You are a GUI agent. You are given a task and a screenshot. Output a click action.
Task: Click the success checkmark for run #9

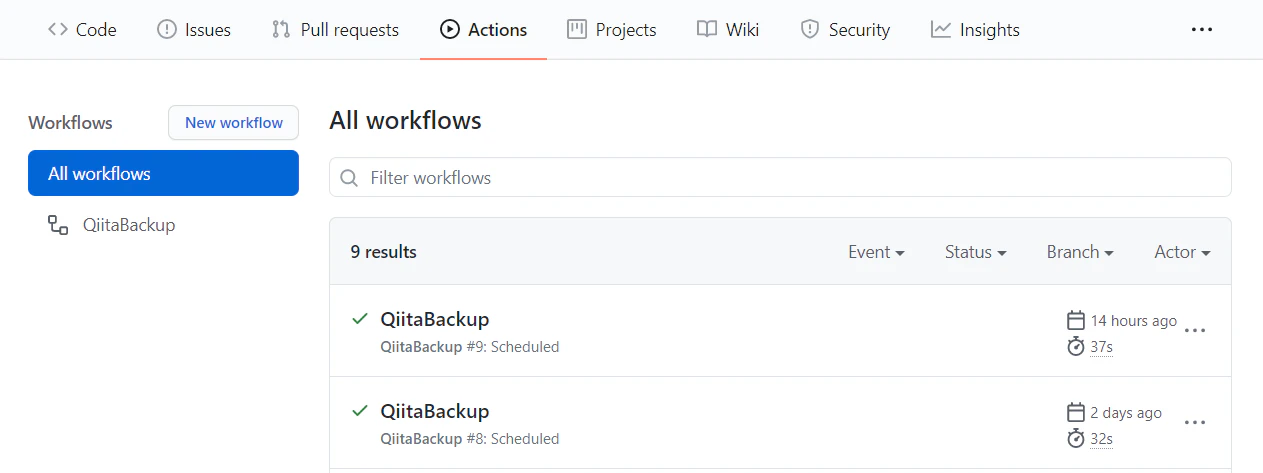(360, 319)
